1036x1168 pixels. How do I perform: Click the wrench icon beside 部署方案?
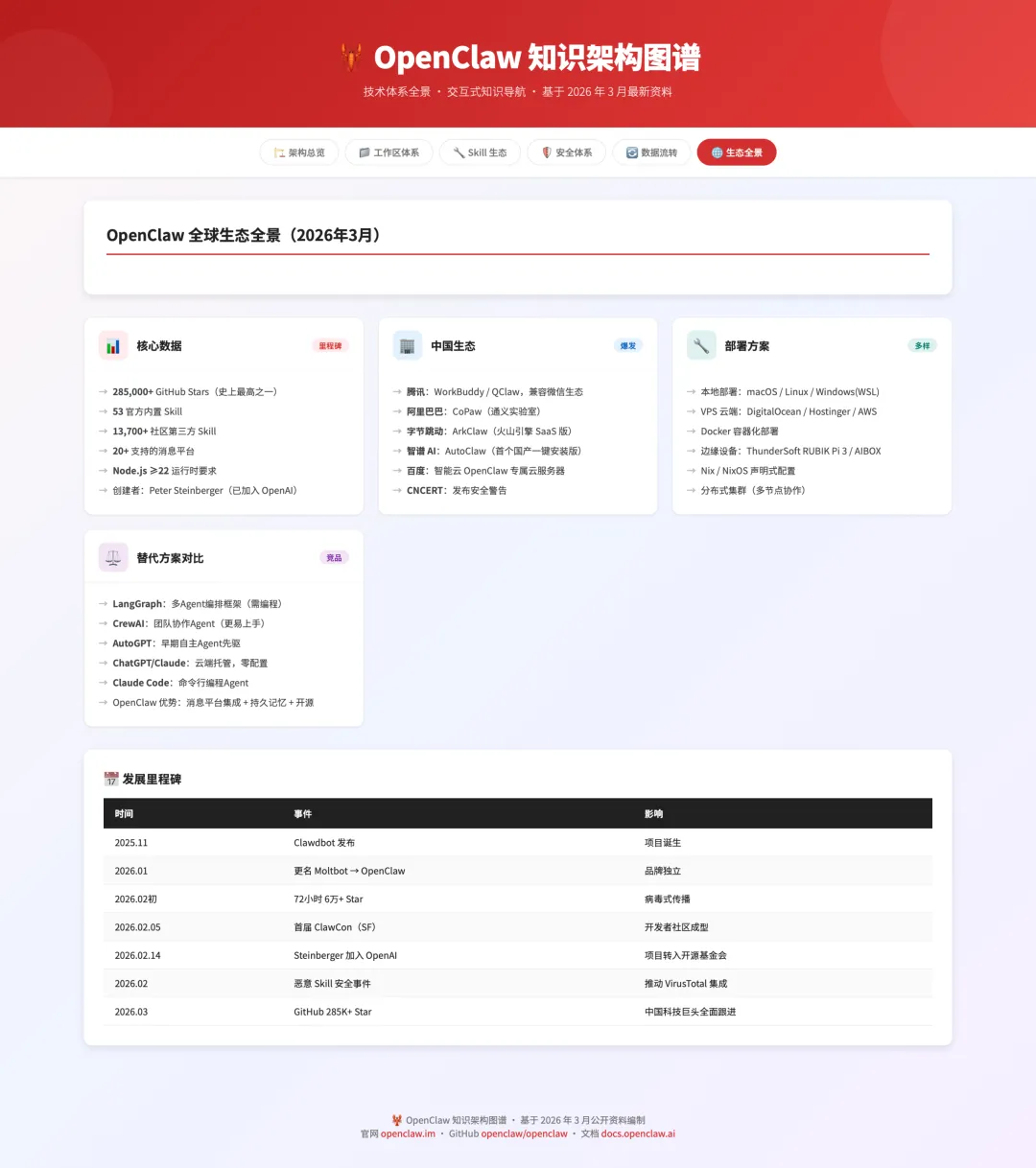coord(701,346)
